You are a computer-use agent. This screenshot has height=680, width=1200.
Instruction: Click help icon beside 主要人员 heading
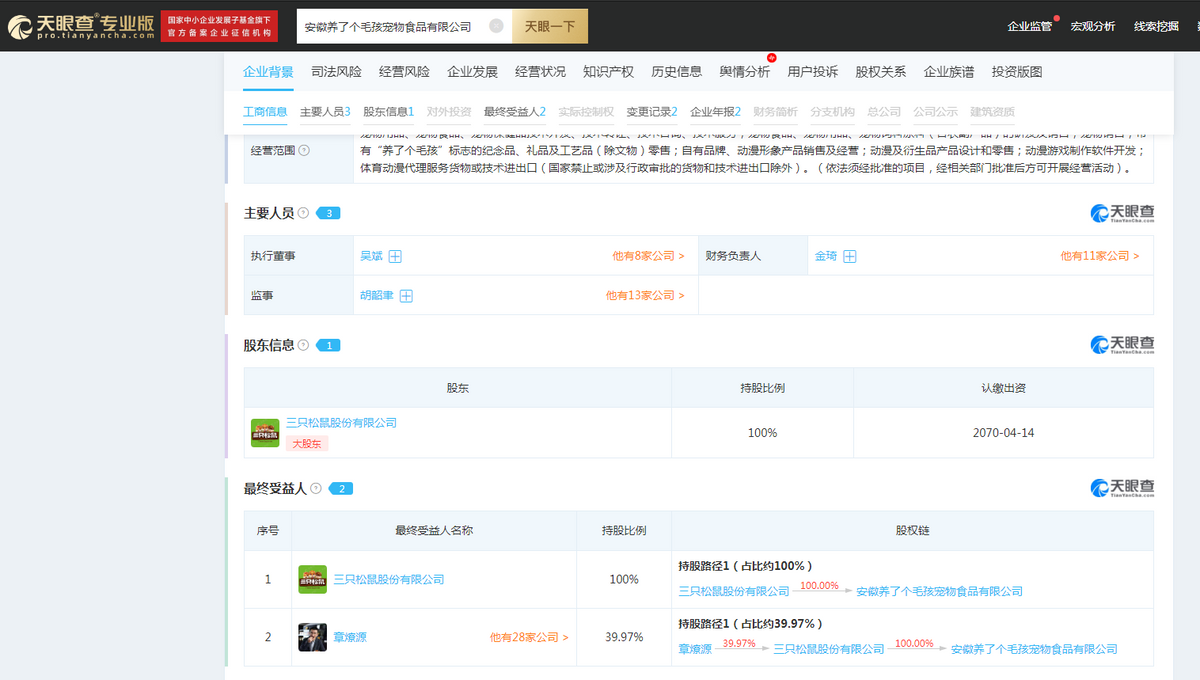(303, 213)
